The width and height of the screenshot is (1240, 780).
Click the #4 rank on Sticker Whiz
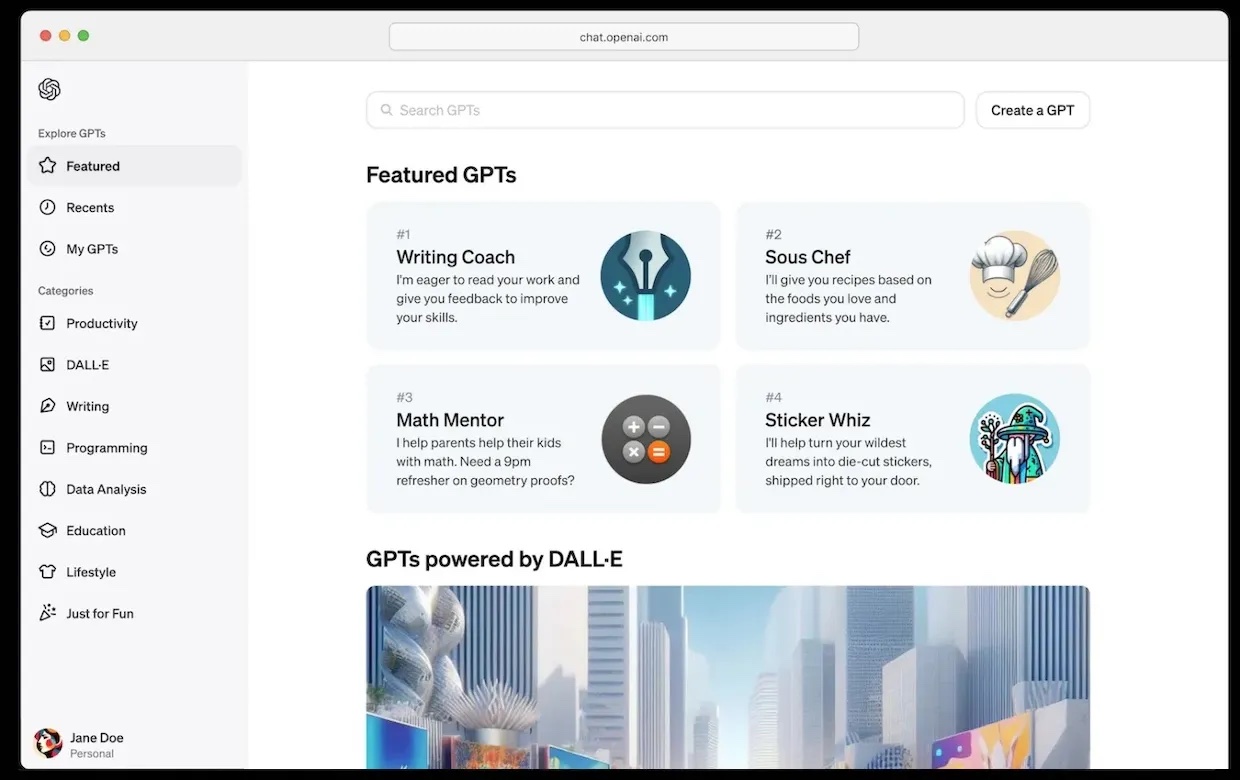tap(773, 397)
